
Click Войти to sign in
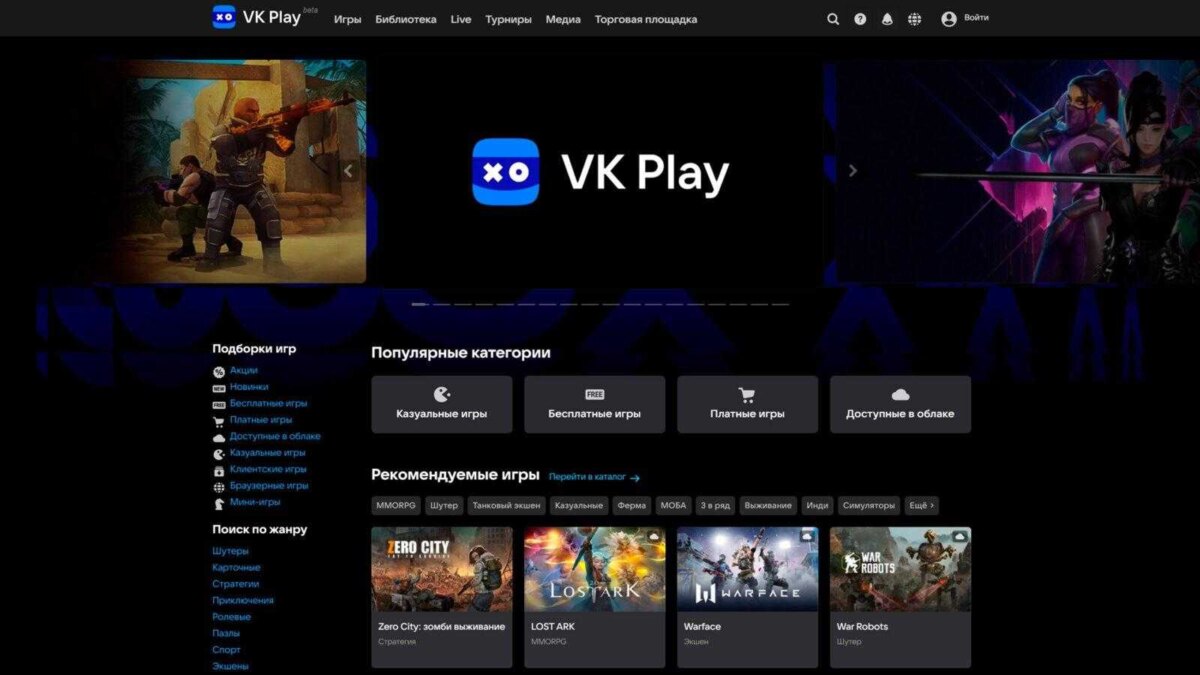pyautogui.click(x=977, y=18)
